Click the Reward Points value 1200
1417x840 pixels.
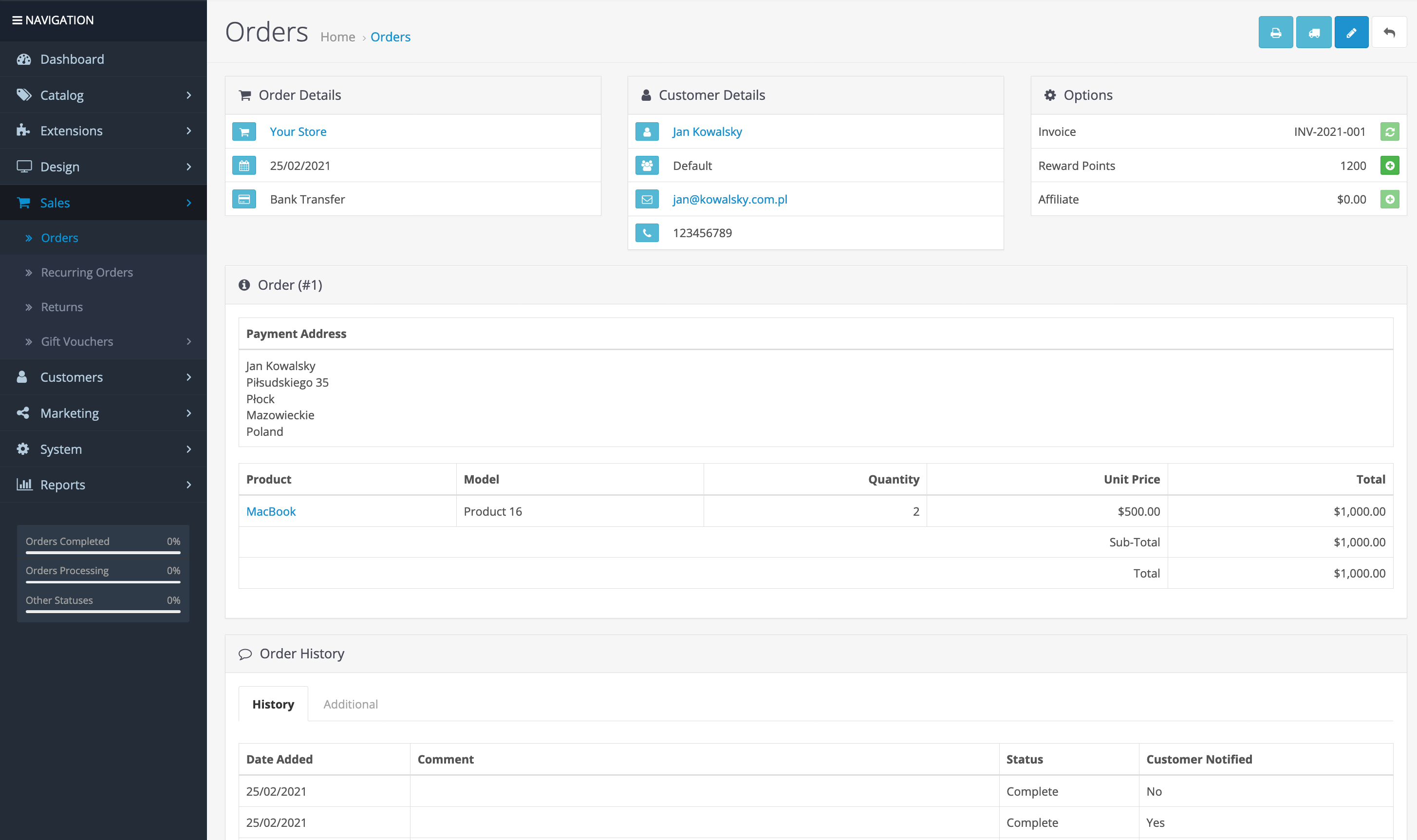point(1353,166)
